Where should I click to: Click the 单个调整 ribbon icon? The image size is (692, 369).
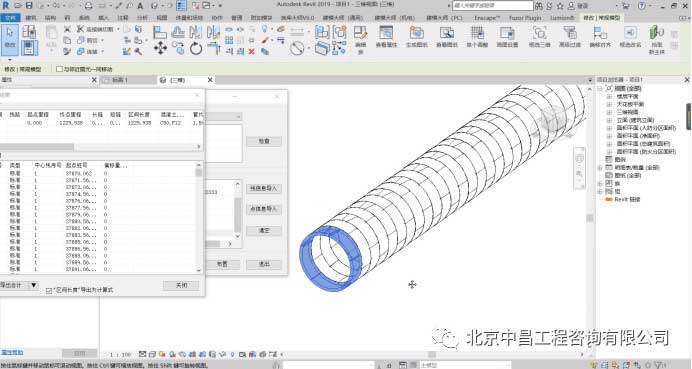coord(477,37)
